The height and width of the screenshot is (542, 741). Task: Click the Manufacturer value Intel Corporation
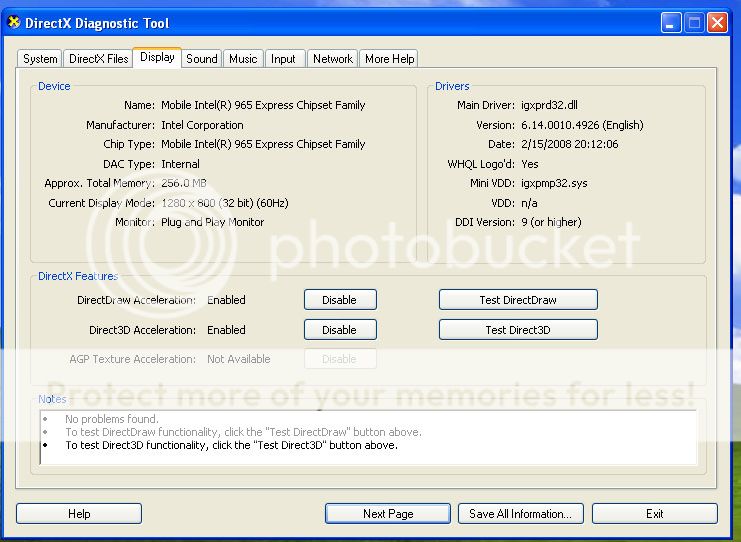click(202, 125)
